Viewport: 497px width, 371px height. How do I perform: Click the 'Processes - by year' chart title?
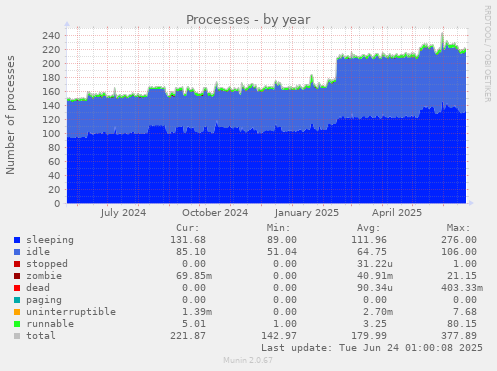pyautogui.click(x=248, y=20)
